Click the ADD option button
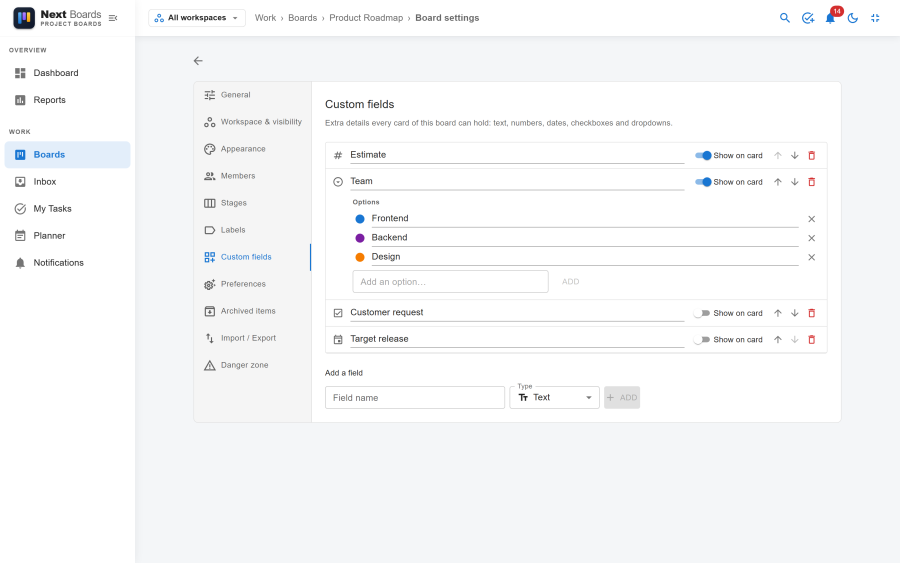The image size is (900, 563). tap(571, 282)
